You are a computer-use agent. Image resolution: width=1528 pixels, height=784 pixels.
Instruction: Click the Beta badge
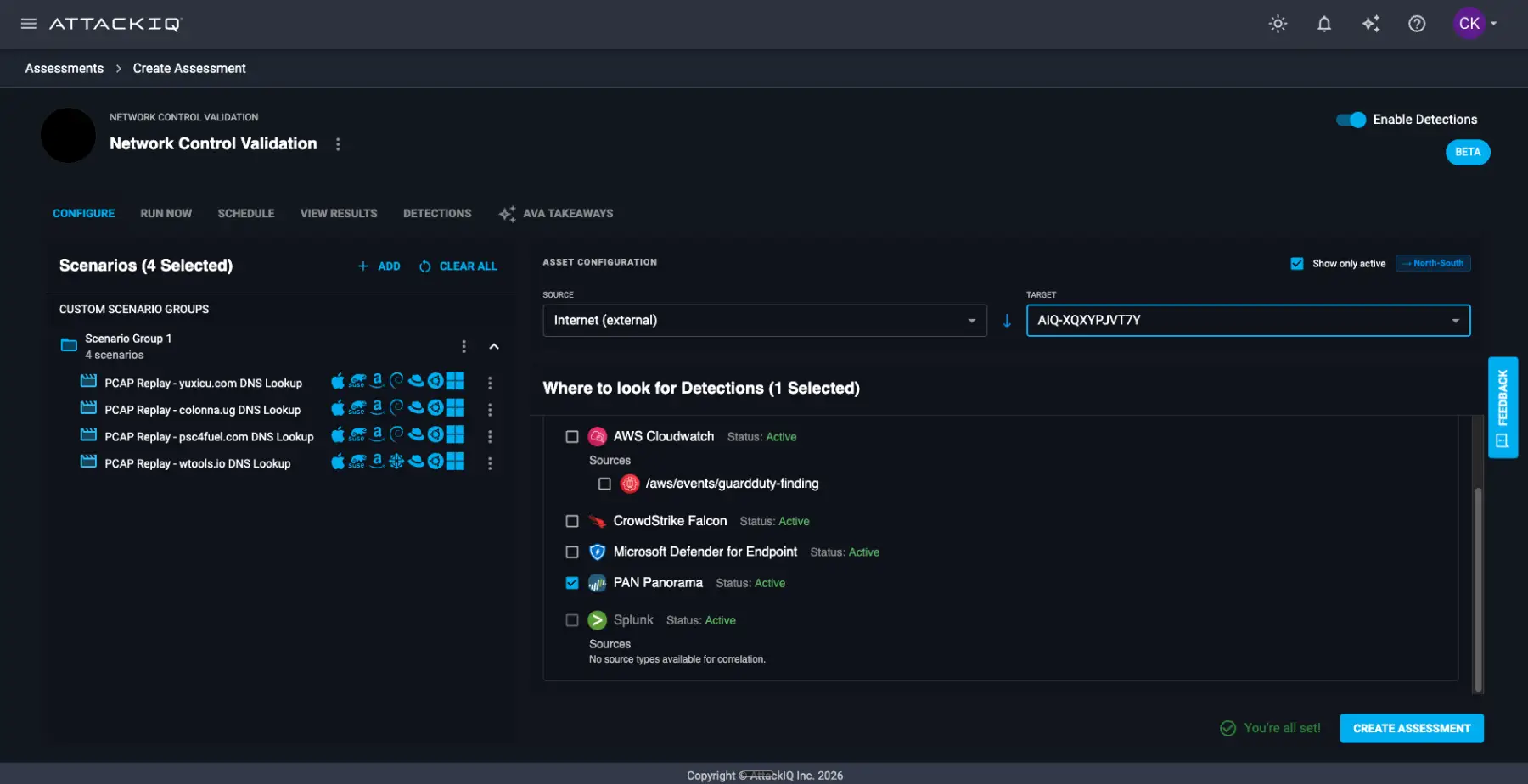pos(1468,153)
